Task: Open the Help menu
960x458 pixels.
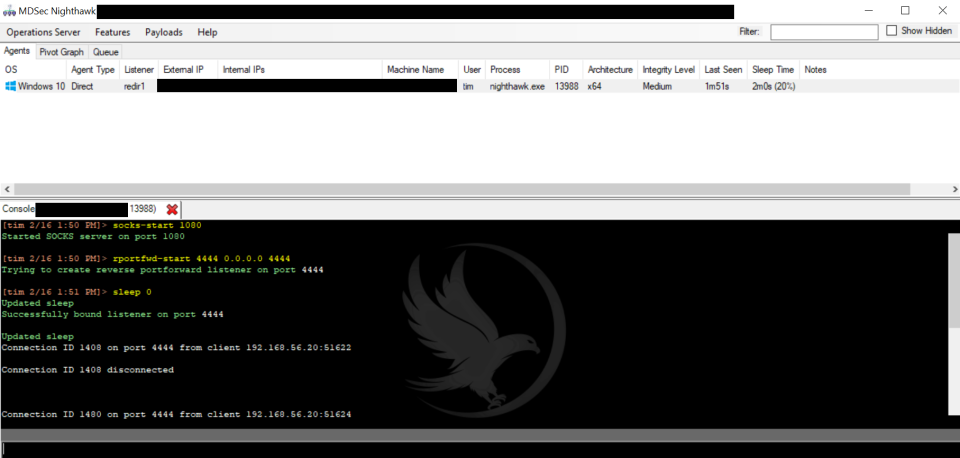Action: click(x=208, y=32)
